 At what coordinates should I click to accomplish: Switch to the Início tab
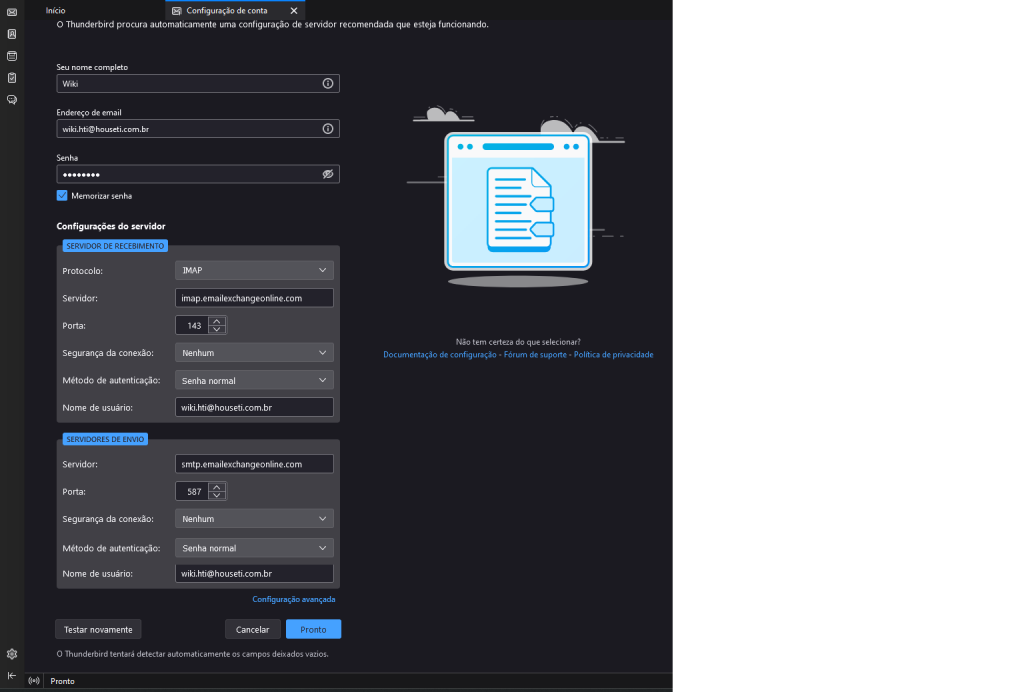point(56,10)
